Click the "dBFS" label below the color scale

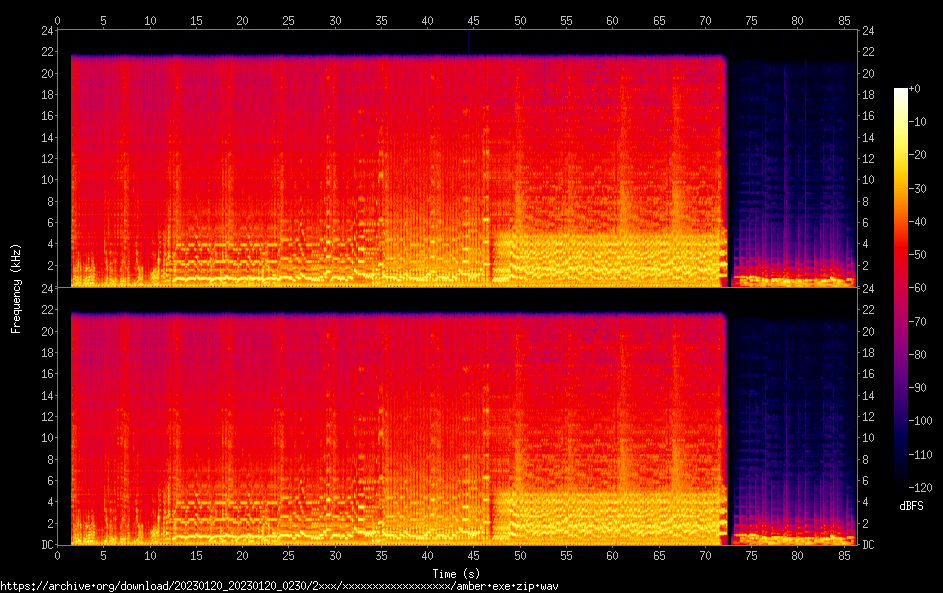[911, 506]
